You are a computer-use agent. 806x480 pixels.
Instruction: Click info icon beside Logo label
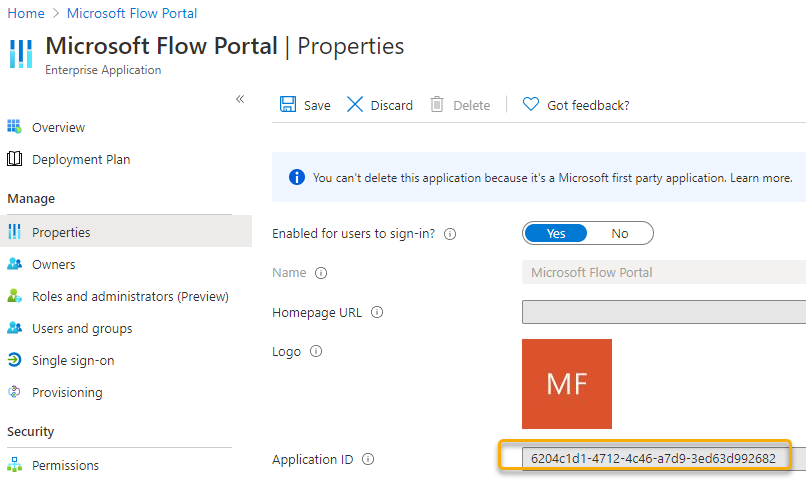point(316,352)
